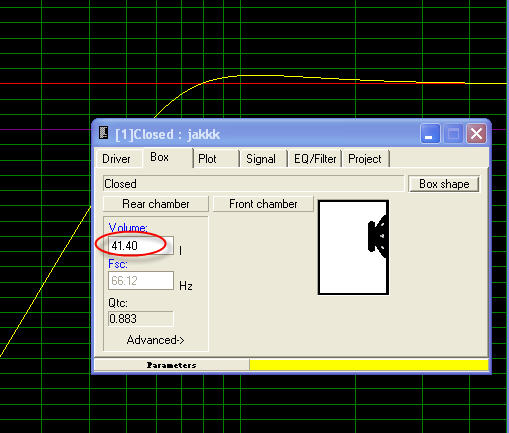Click the Fsc frequency field
The image size is (509, 433).
pos(140,281)
